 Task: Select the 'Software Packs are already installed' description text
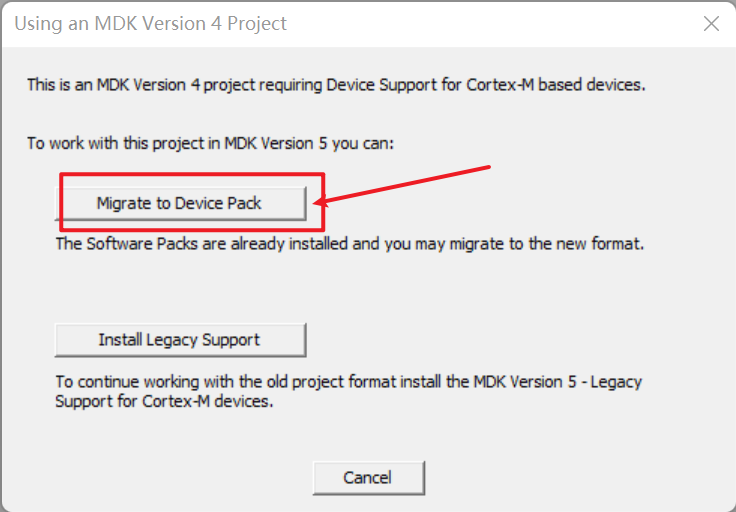(x=350, y=244)
